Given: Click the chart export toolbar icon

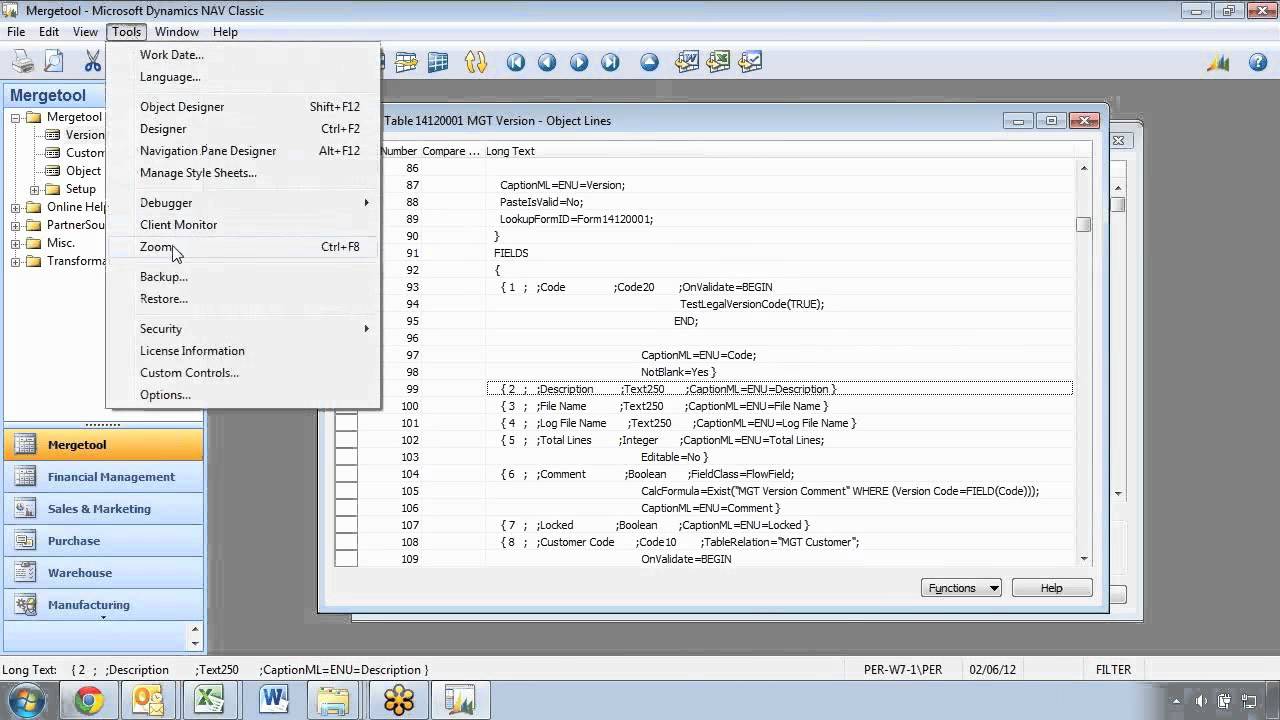Looking at the screenshot, I should 750,62.
